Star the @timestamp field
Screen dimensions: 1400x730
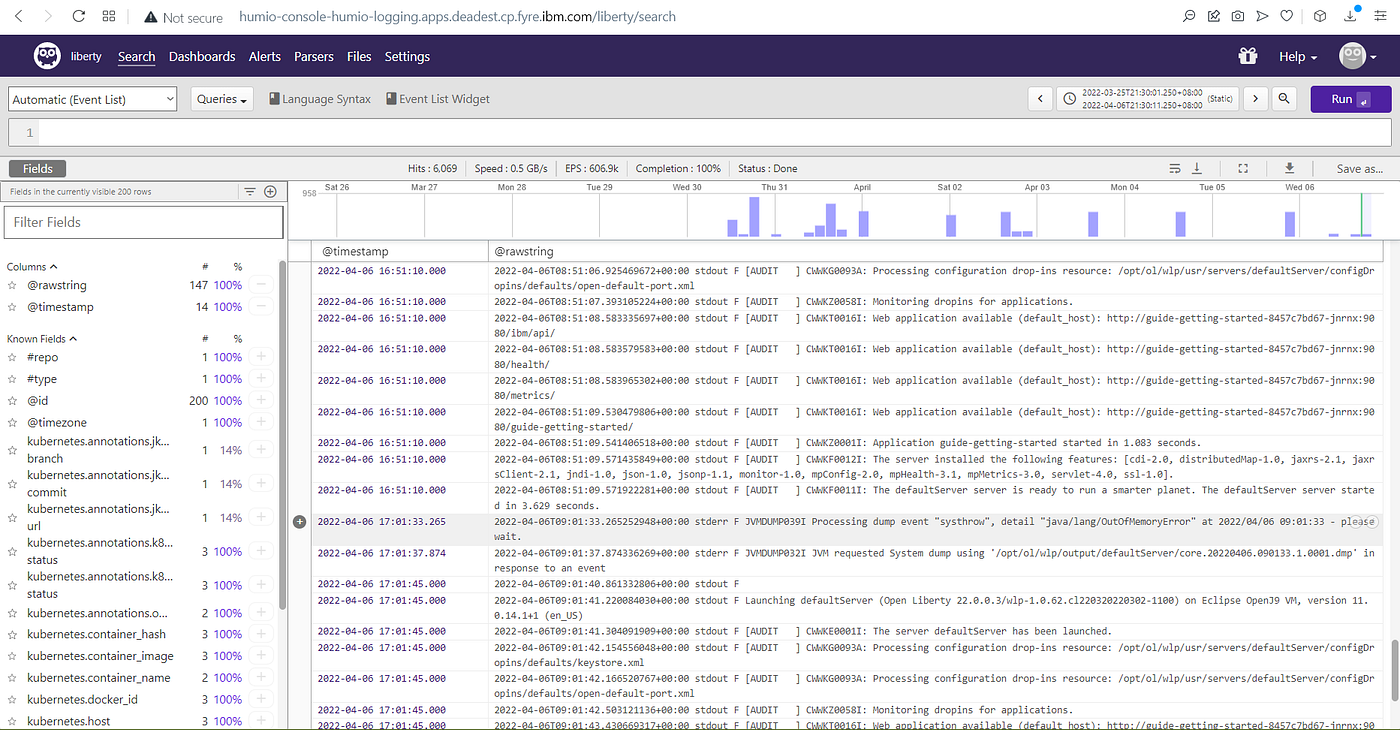click(13, 307)
